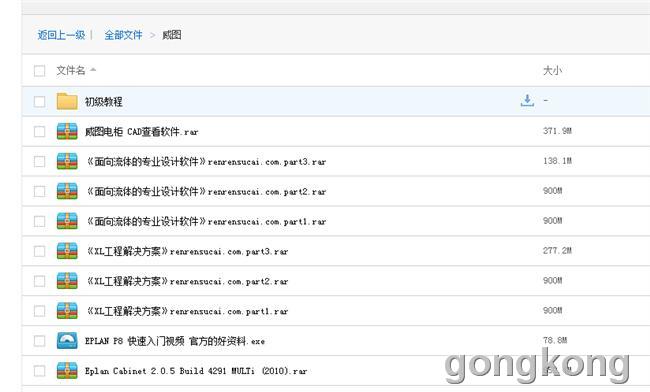650x392 pixels.
Task: Open 《面向流体的专业设计软件》renrensucai.com.part2.rar
Action: point(206,191)
